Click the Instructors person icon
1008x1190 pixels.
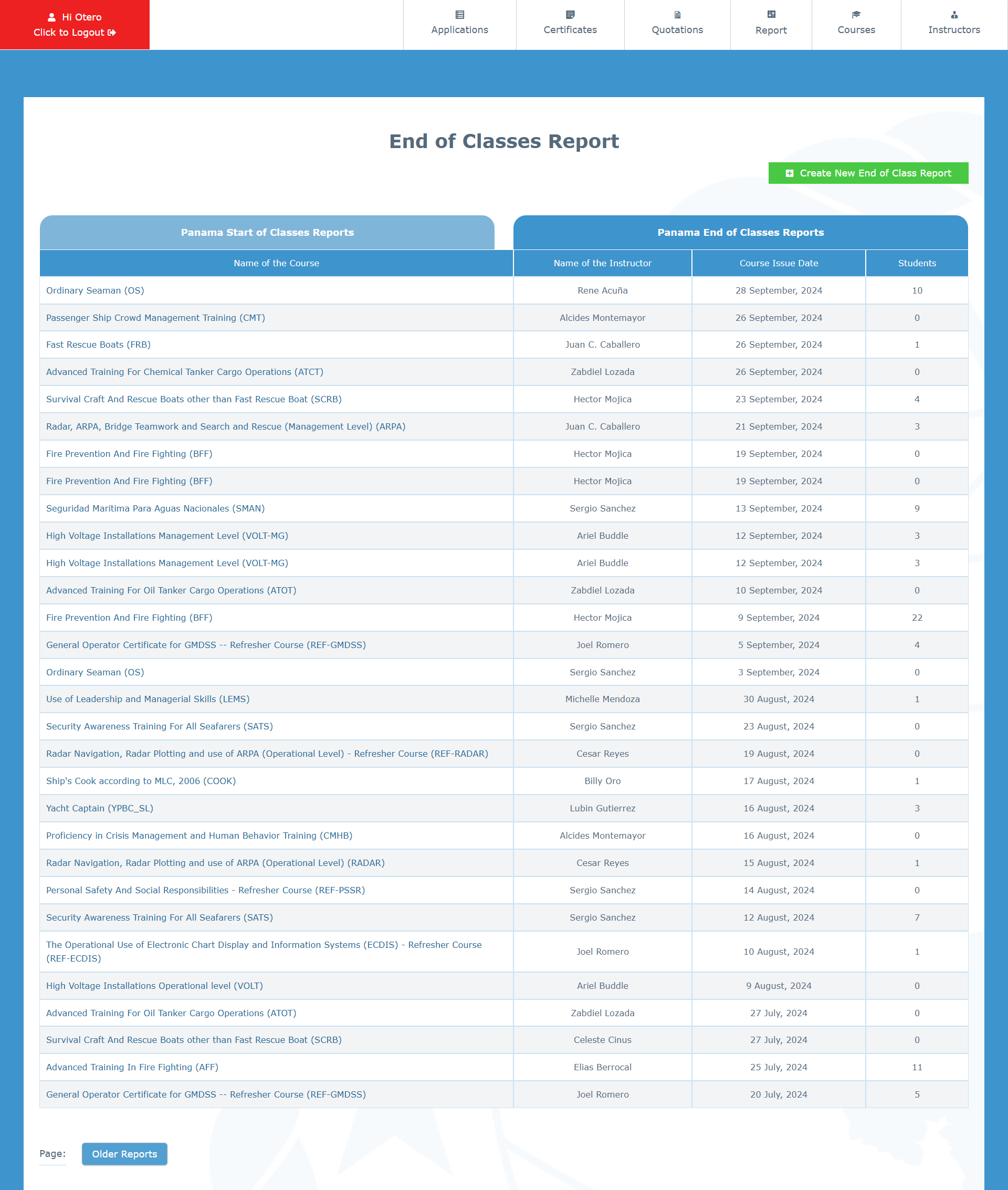pyautogui.click(x=954, y=15)
